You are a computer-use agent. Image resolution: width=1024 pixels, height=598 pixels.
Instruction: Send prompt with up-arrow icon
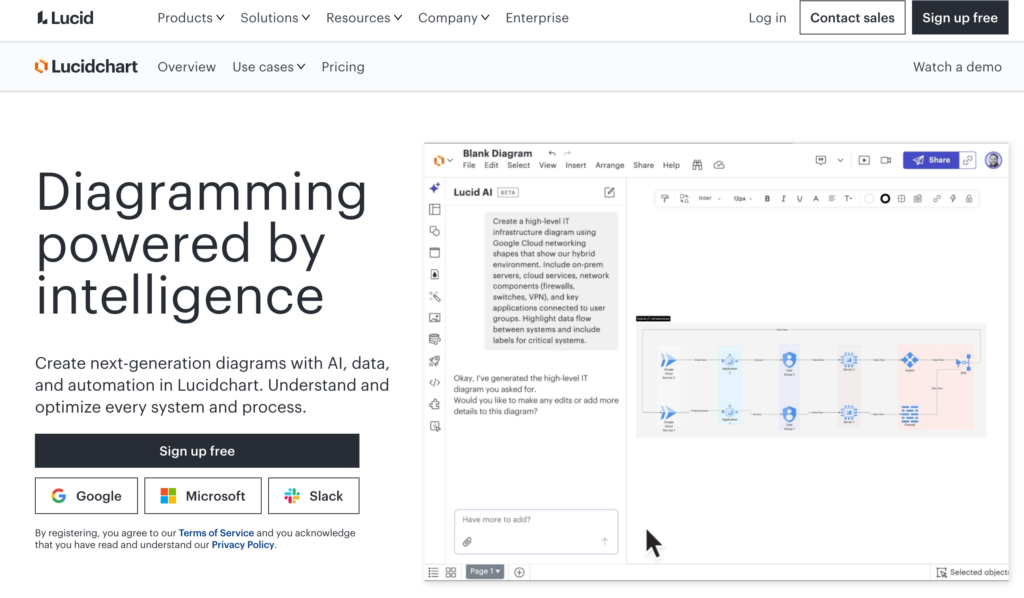[605, 541]
